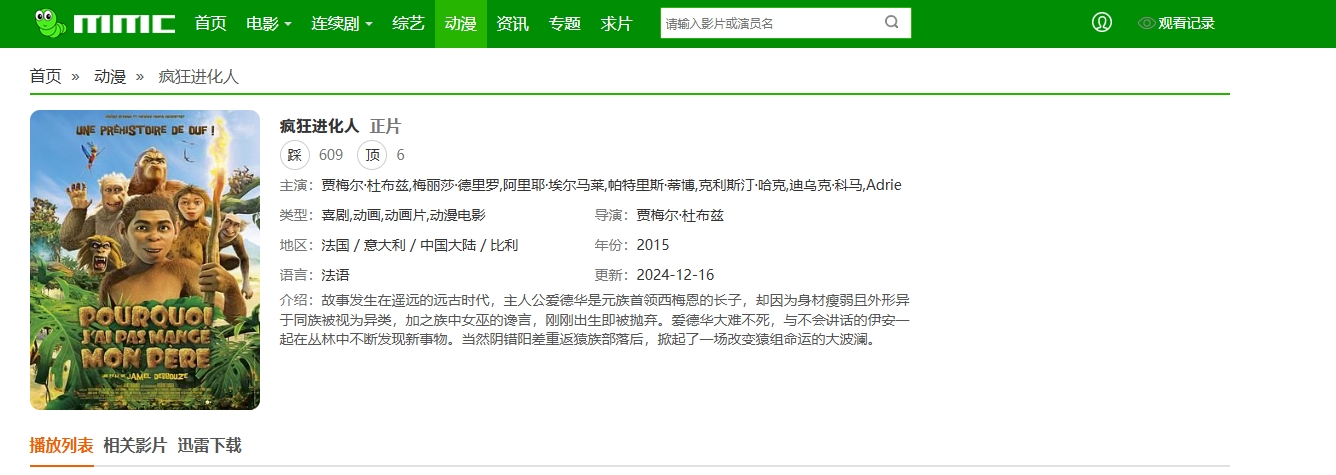1336x475 pixels.
Task: Open 观看记录 viewing history
Action: tap(1187, 23)
